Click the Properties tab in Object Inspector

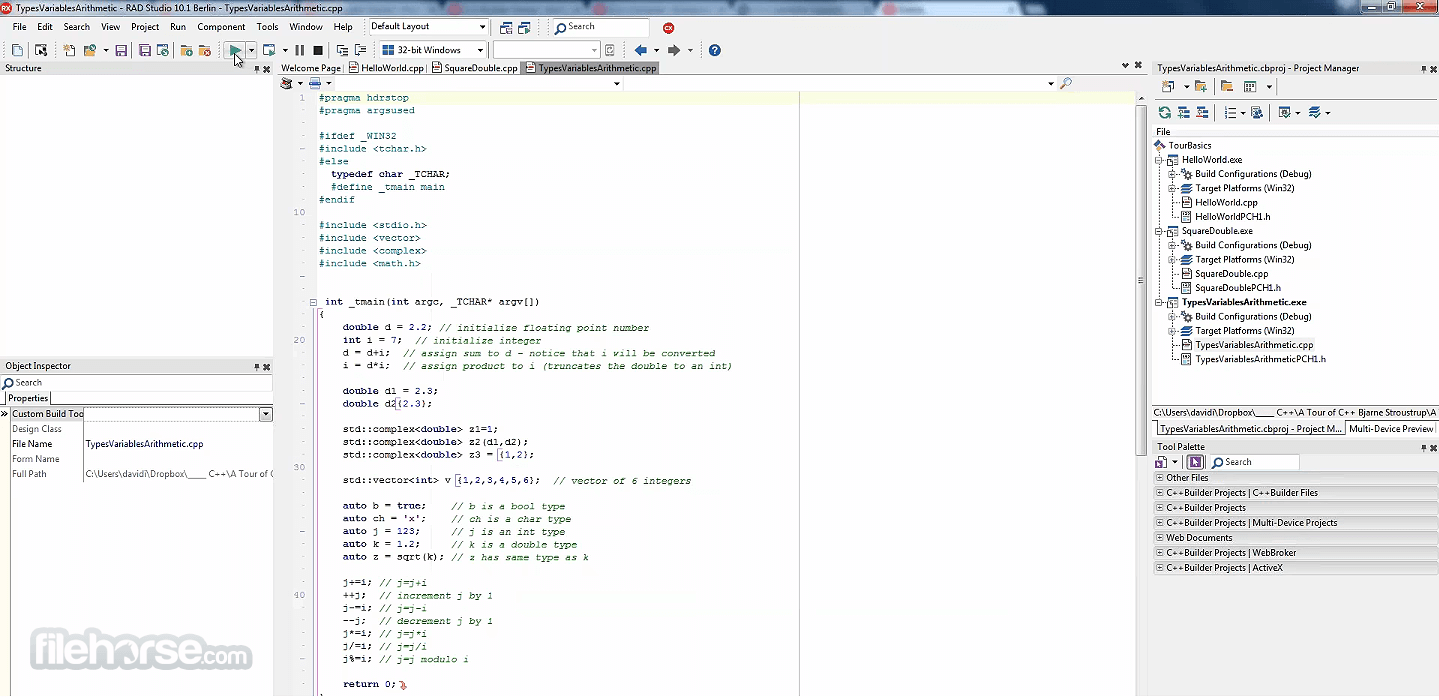click(x=28, y=398)
